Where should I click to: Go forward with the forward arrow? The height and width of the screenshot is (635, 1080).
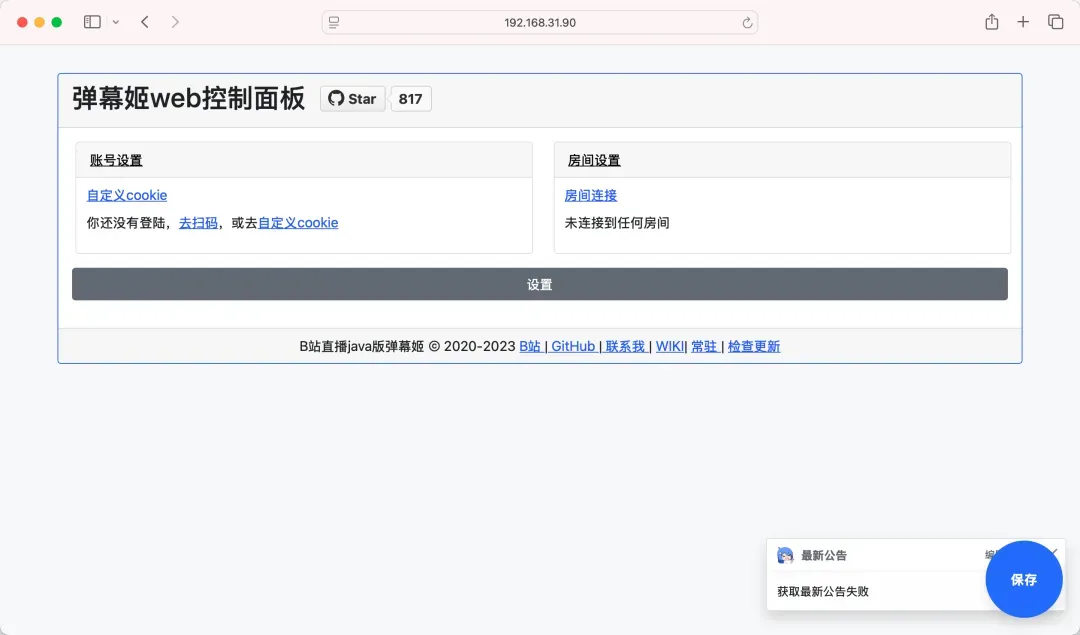pyautogui.click(x=175, y=22)
